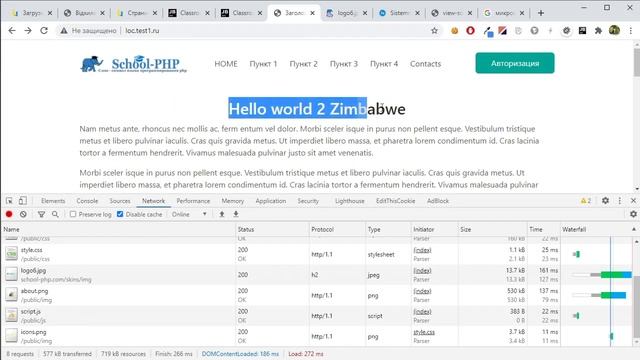Select the icons.png request row
The width and height of the screenshot is (640, 360).
(316, 336)
